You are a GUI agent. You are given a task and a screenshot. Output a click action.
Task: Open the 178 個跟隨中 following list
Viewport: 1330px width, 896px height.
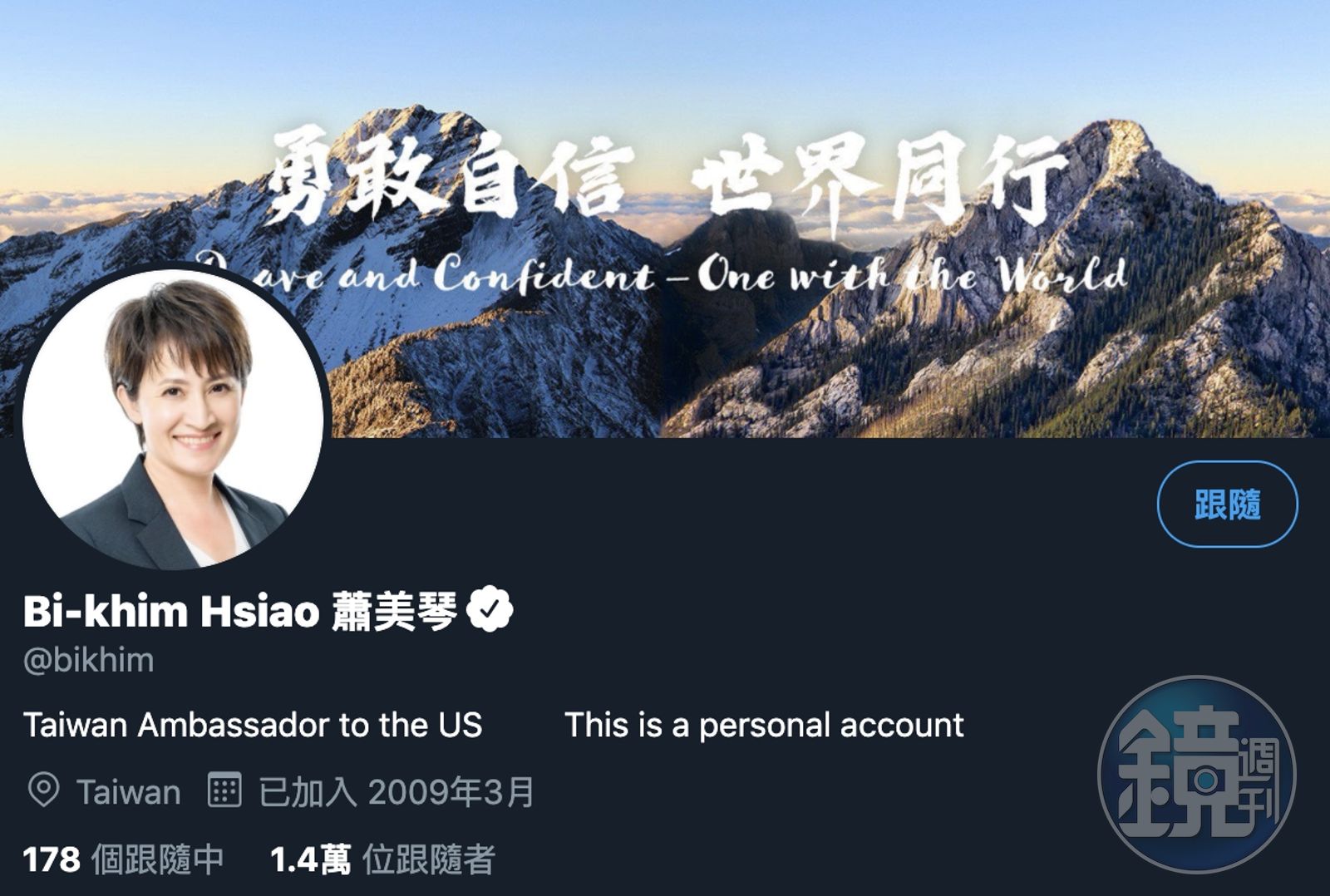coord(123,859)
